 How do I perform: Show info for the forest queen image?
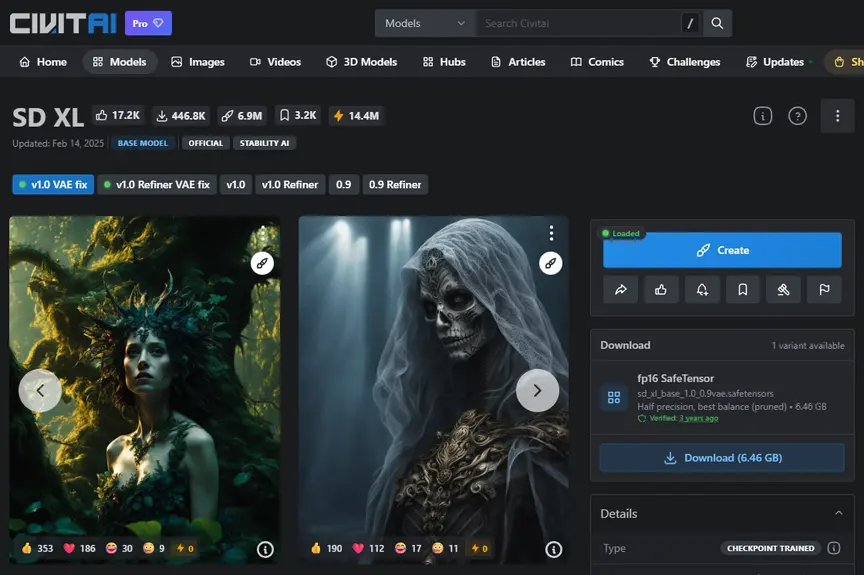point(265,549)
